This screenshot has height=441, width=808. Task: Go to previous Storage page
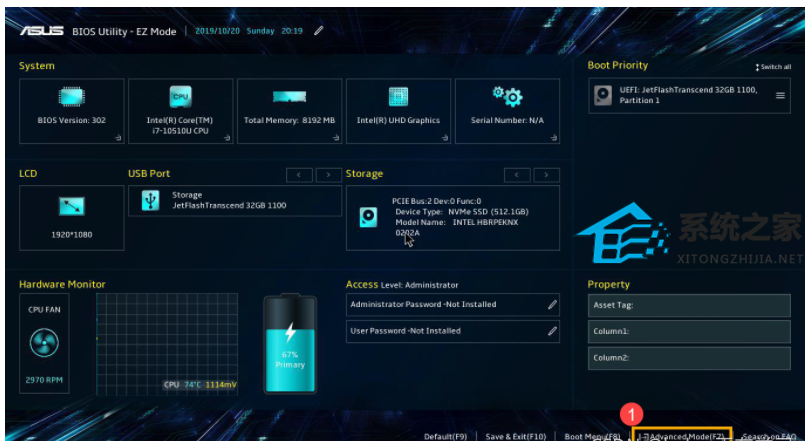pos(517,175)
